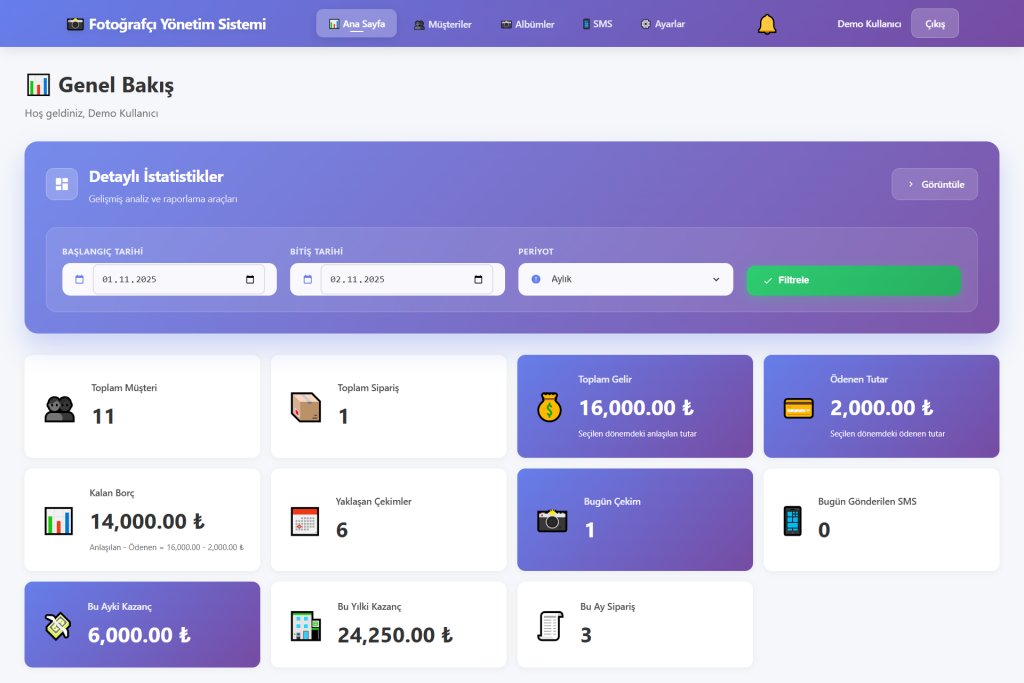The width and height of the screenshot is (1024, 683).
Task: Click the phone icon on Bugün Gönderilen SMS
Action: (792, 520)
